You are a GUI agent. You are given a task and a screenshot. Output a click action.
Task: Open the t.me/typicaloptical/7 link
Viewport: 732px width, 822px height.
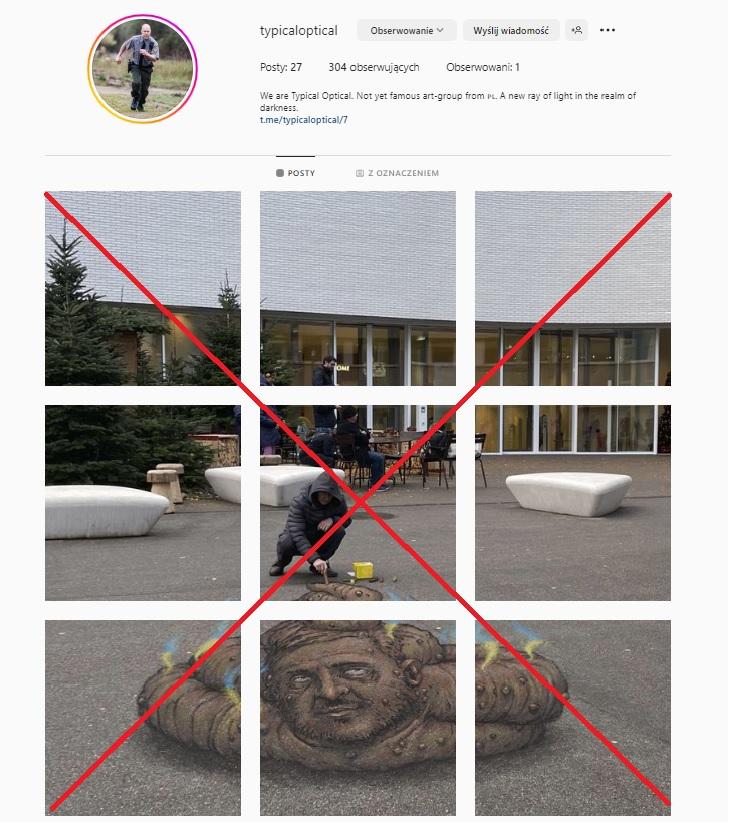point(306,120)
